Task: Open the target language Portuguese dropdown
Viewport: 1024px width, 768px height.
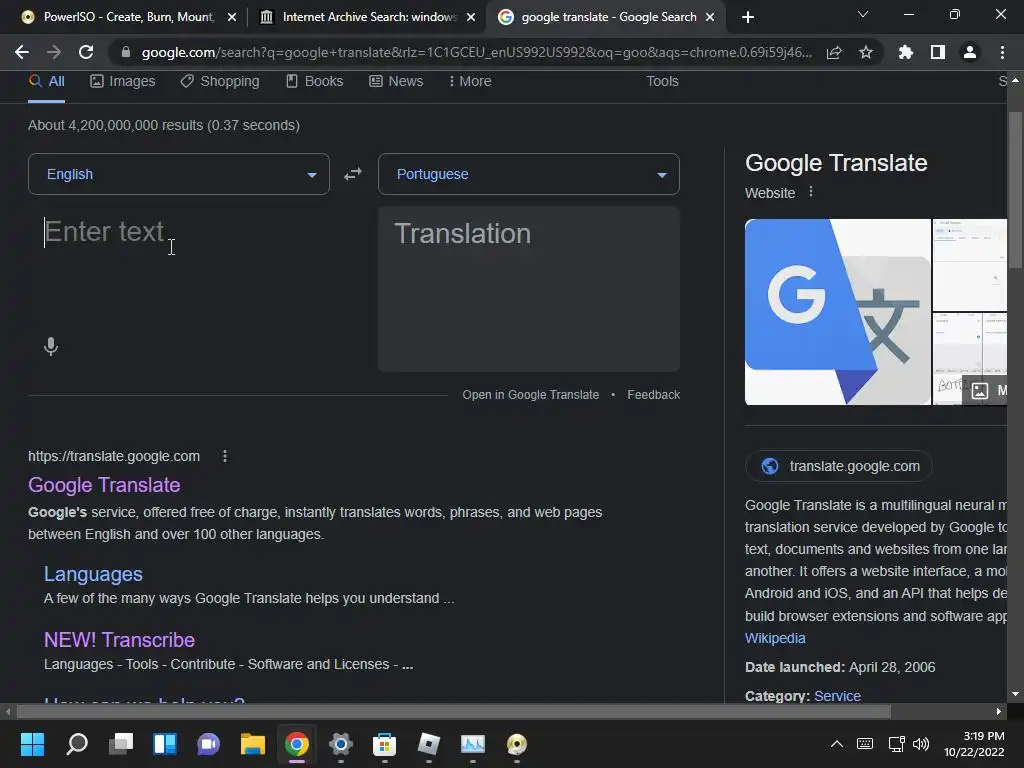Action: point(529,174)
